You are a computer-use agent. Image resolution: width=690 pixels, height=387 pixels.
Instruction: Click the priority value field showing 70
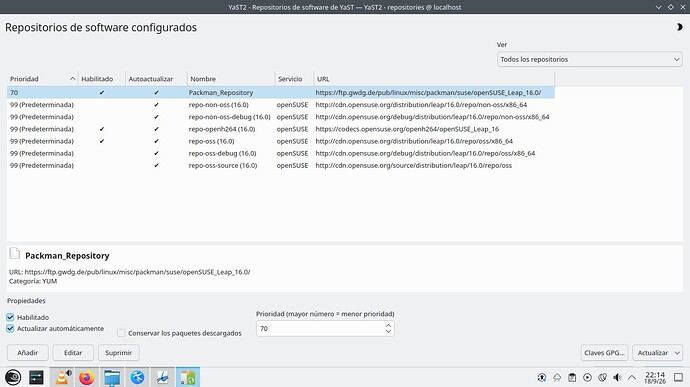point(320,328)
